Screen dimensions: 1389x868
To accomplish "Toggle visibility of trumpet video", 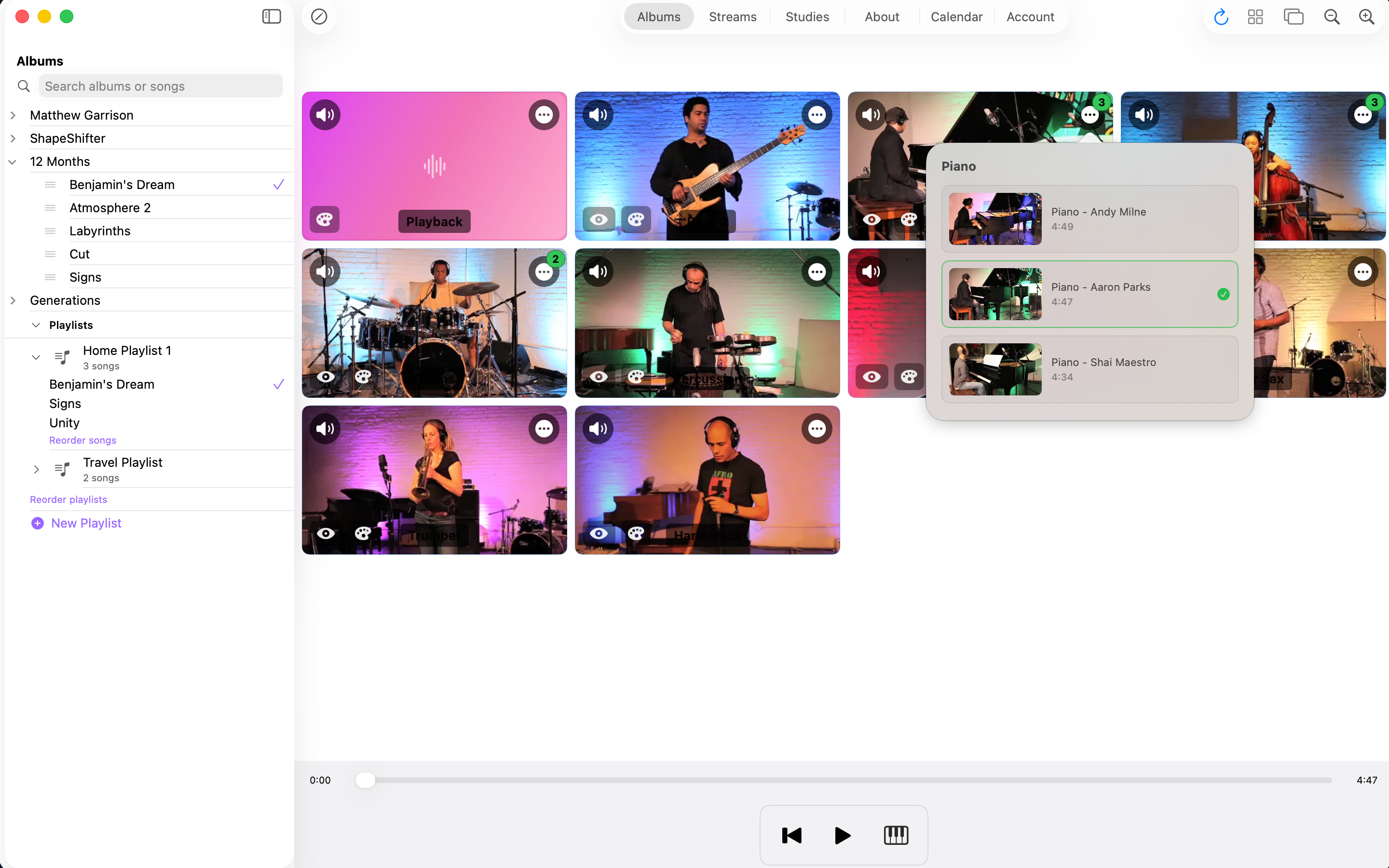I will tap(326, 533).
